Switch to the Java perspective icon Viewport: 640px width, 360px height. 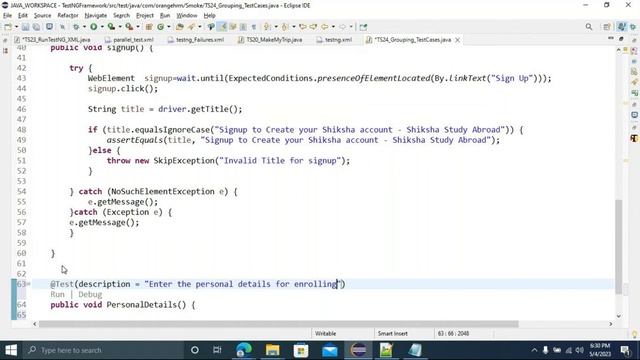click(621, 27)
